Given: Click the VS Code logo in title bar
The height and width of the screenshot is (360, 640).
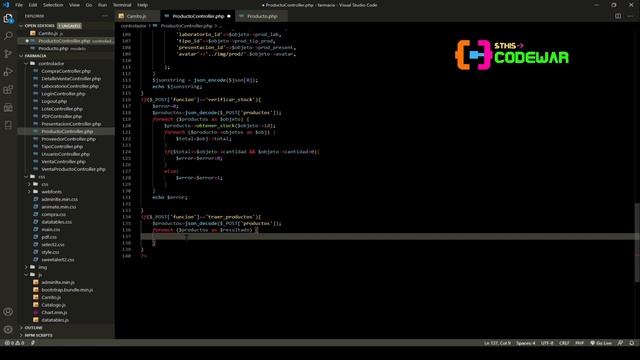Looking at the screenshot, I should click(6, 5).
